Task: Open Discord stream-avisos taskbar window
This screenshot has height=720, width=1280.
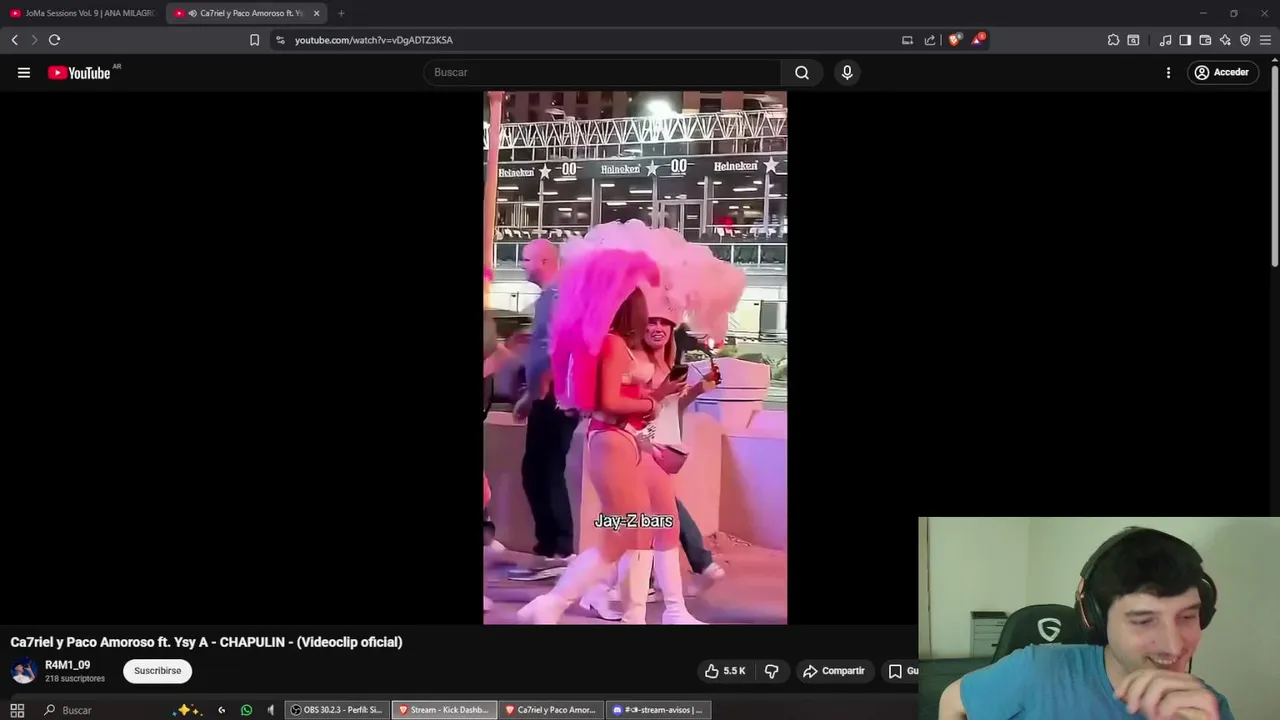Action: point(658,710)
